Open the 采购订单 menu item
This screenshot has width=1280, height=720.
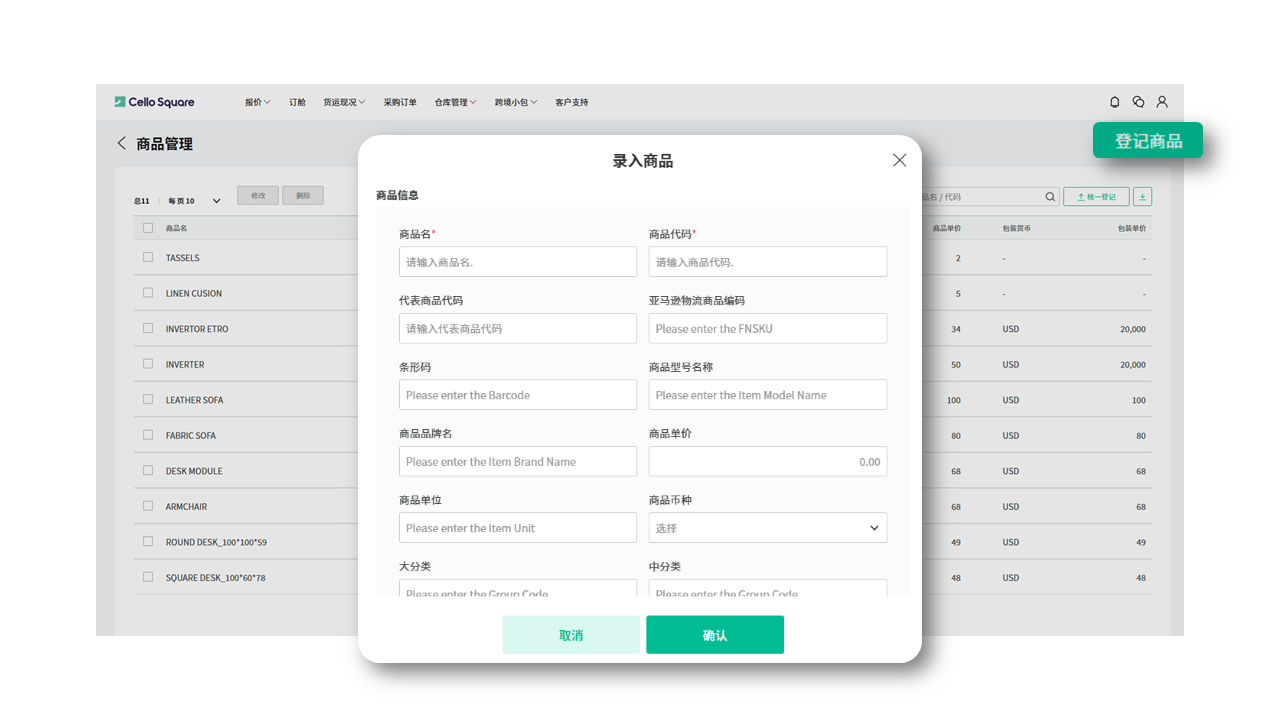(x=400, y=101)
